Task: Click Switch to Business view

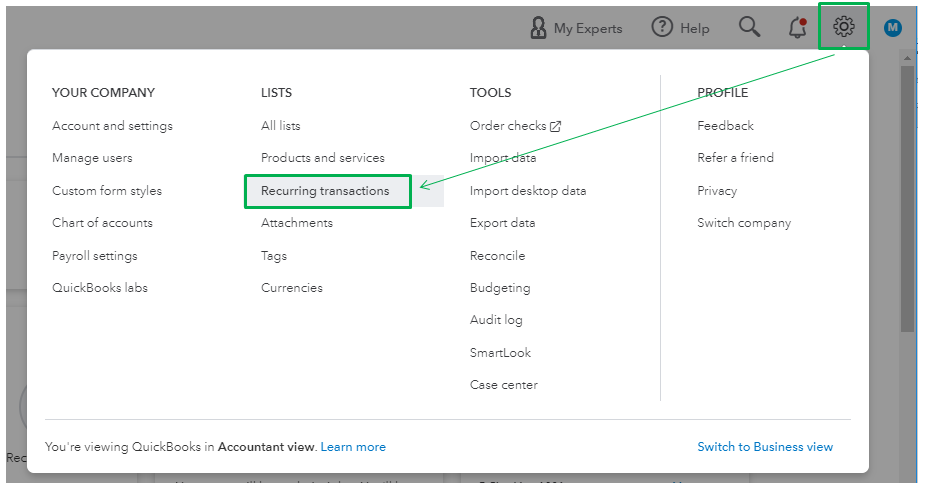Action: (x=765, y=447)
